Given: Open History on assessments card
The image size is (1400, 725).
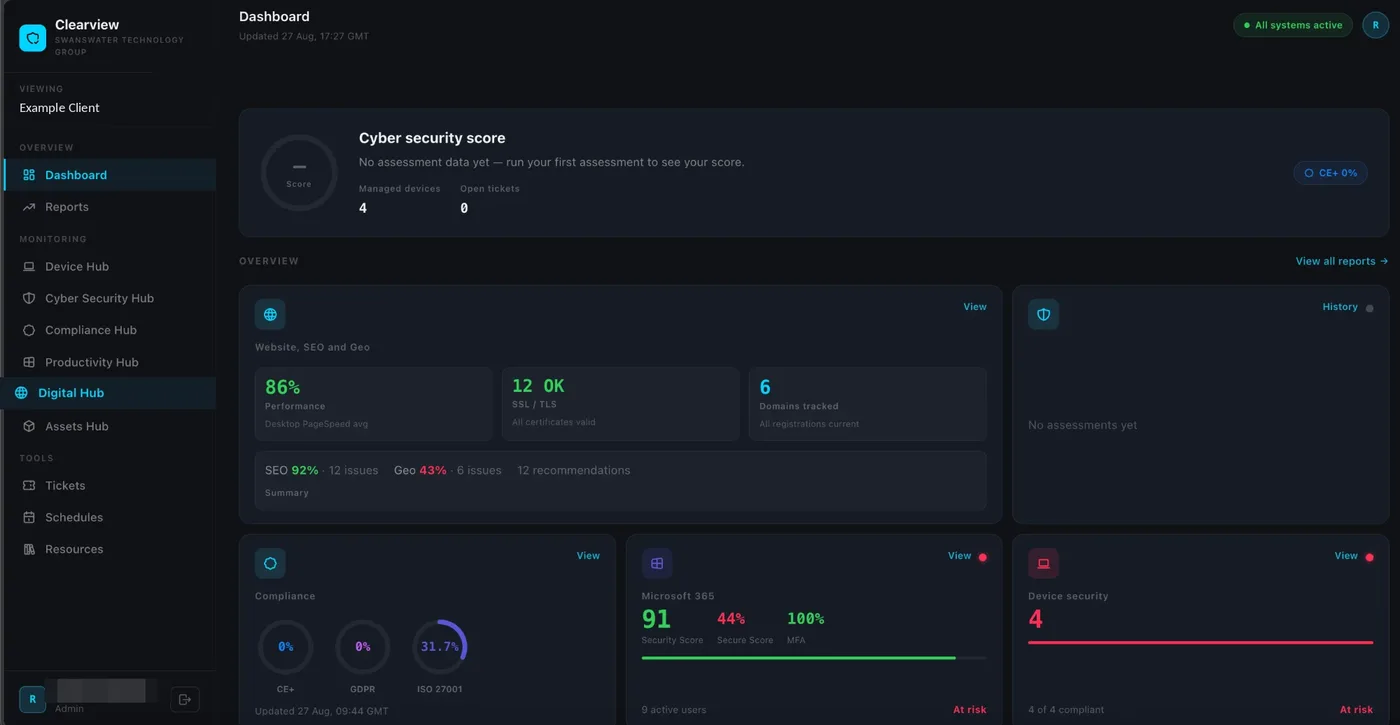Looking at the screenshot, I should pyautogui.click(x=1340, y=307).
